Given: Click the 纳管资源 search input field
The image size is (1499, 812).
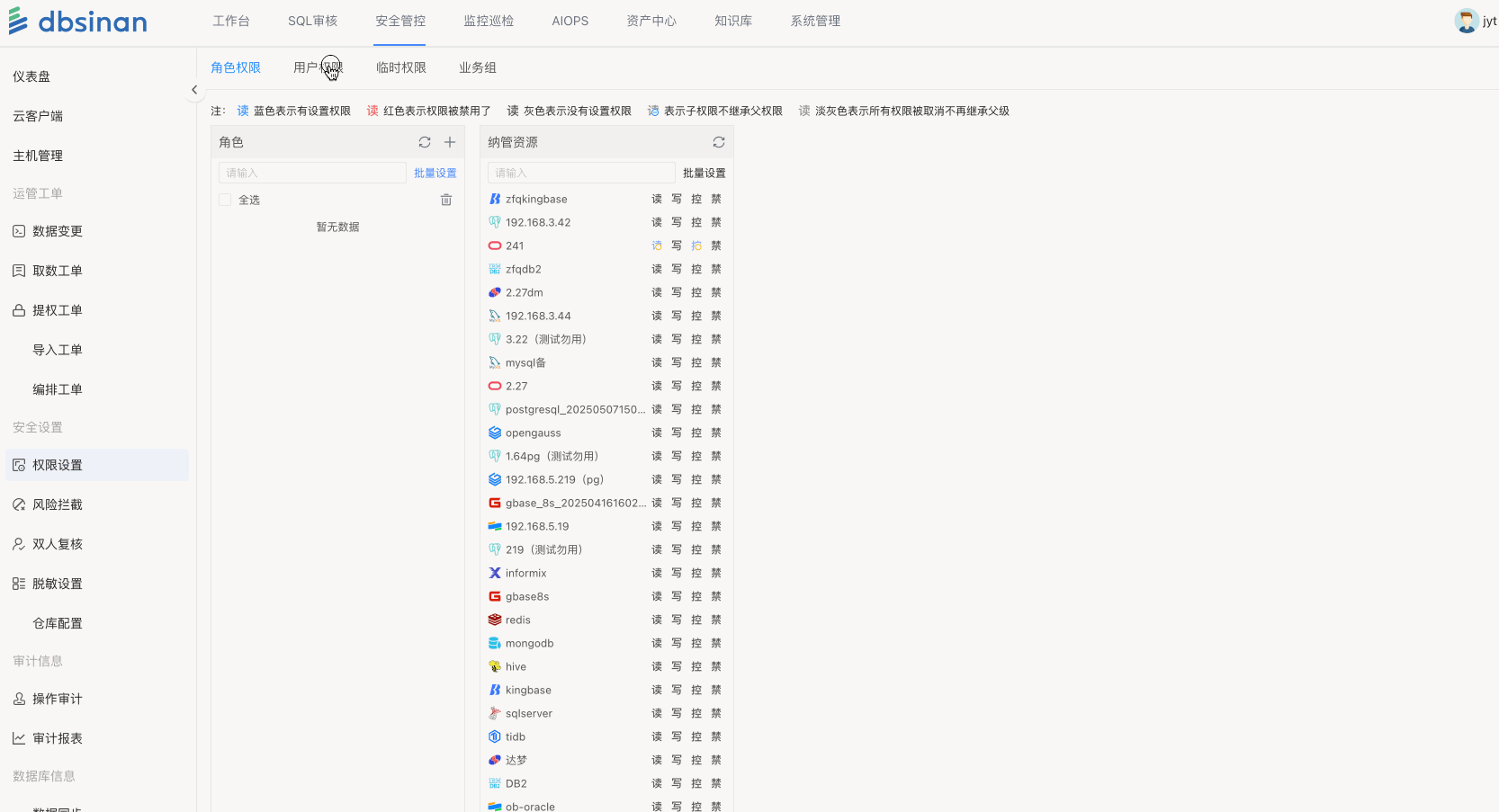Looking at the screenshot, I should [x=581, y=173].
